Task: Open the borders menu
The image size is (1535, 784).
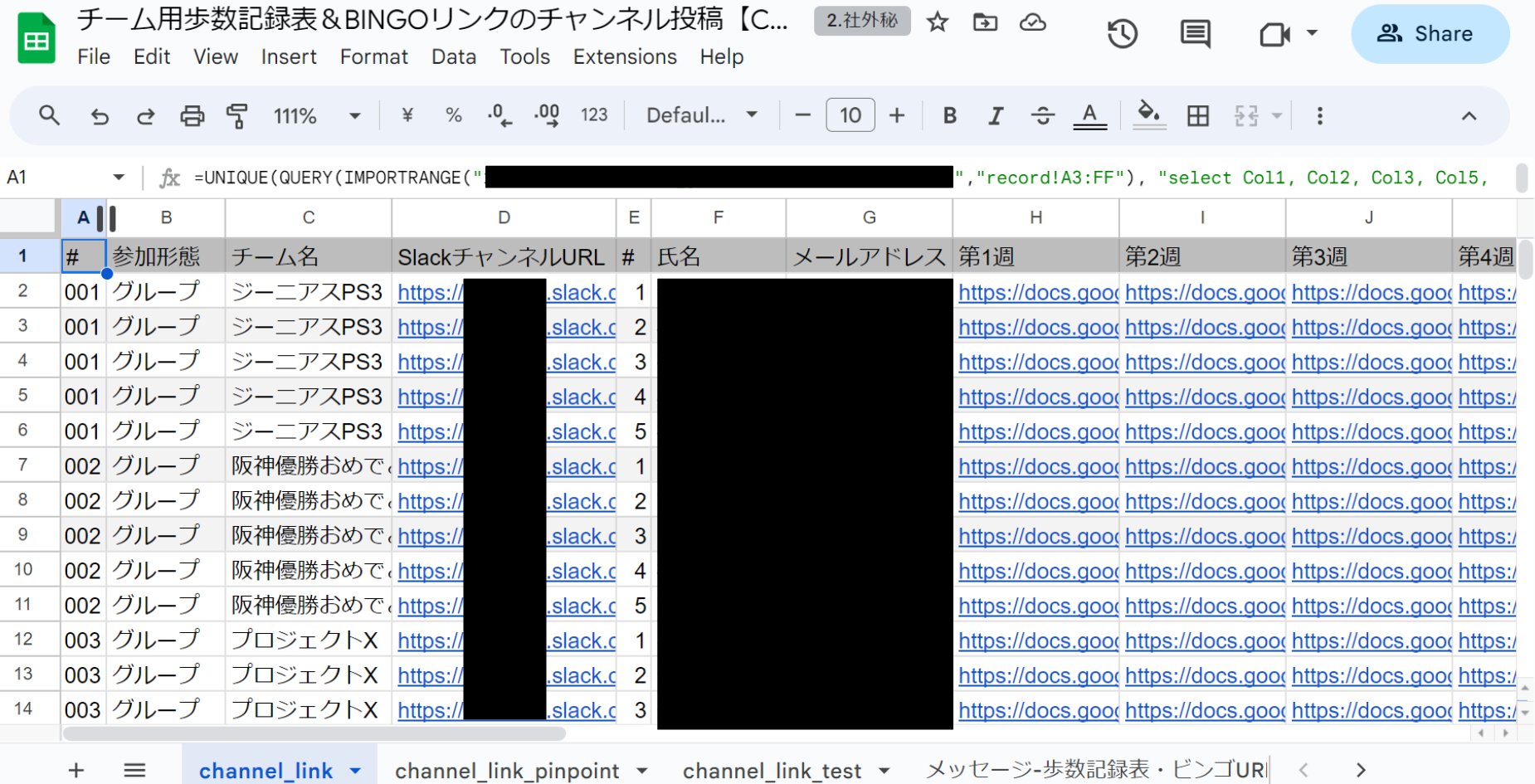Action: pyautogui.click(x=1197, y=115)
